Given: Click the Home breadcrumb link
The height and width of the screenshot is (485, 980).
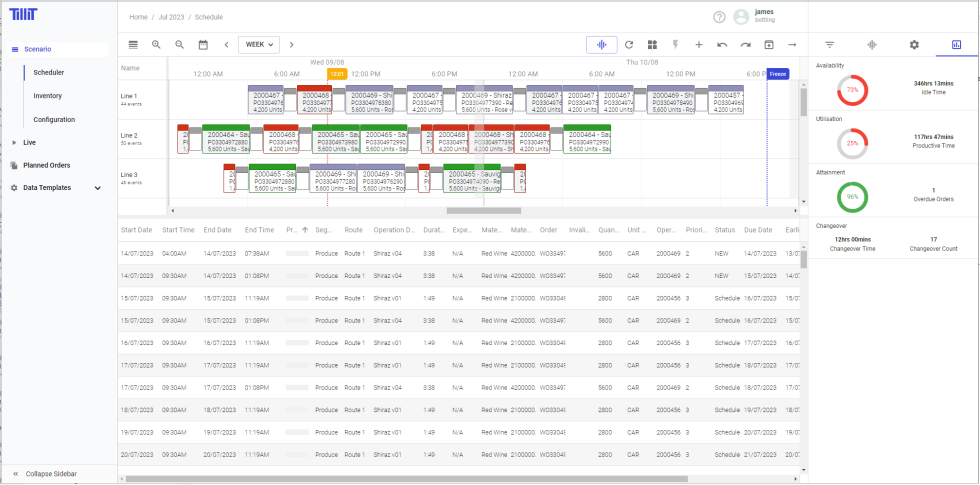Looking at the screenshot, I should 138,17.
